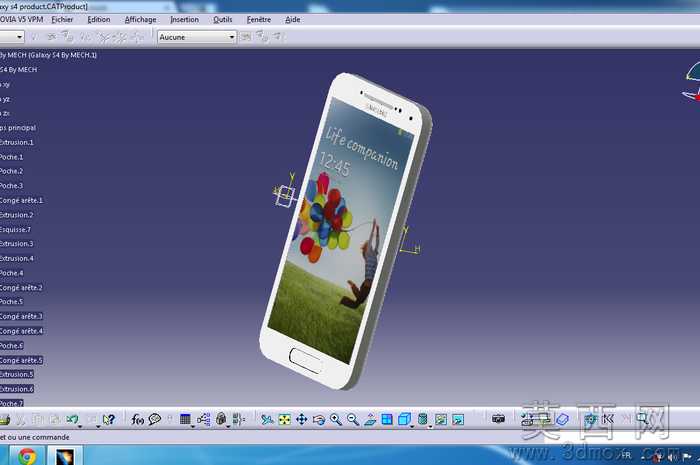Open the Fichier menu
This screenshot has width=700, height=465.
point(62,20)
